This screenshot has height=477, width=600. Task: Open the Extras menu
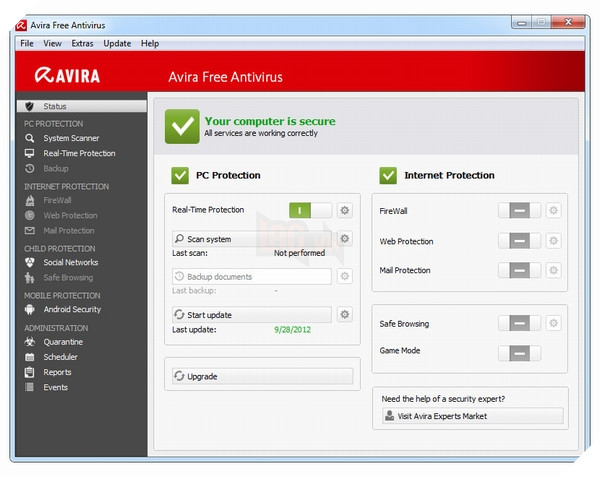click(82, 44)
